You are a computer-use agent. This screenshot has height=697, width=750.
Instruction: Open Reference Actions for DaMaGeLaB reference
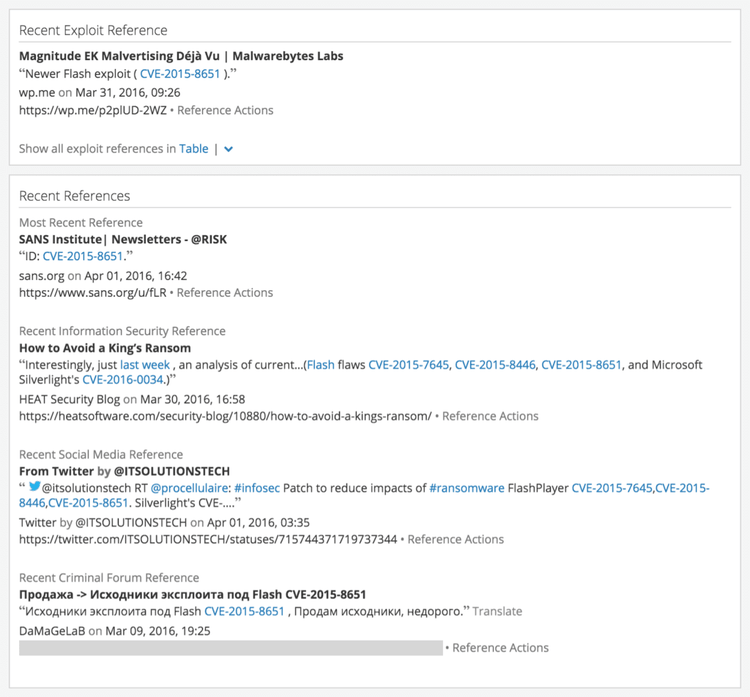point(500,648)
